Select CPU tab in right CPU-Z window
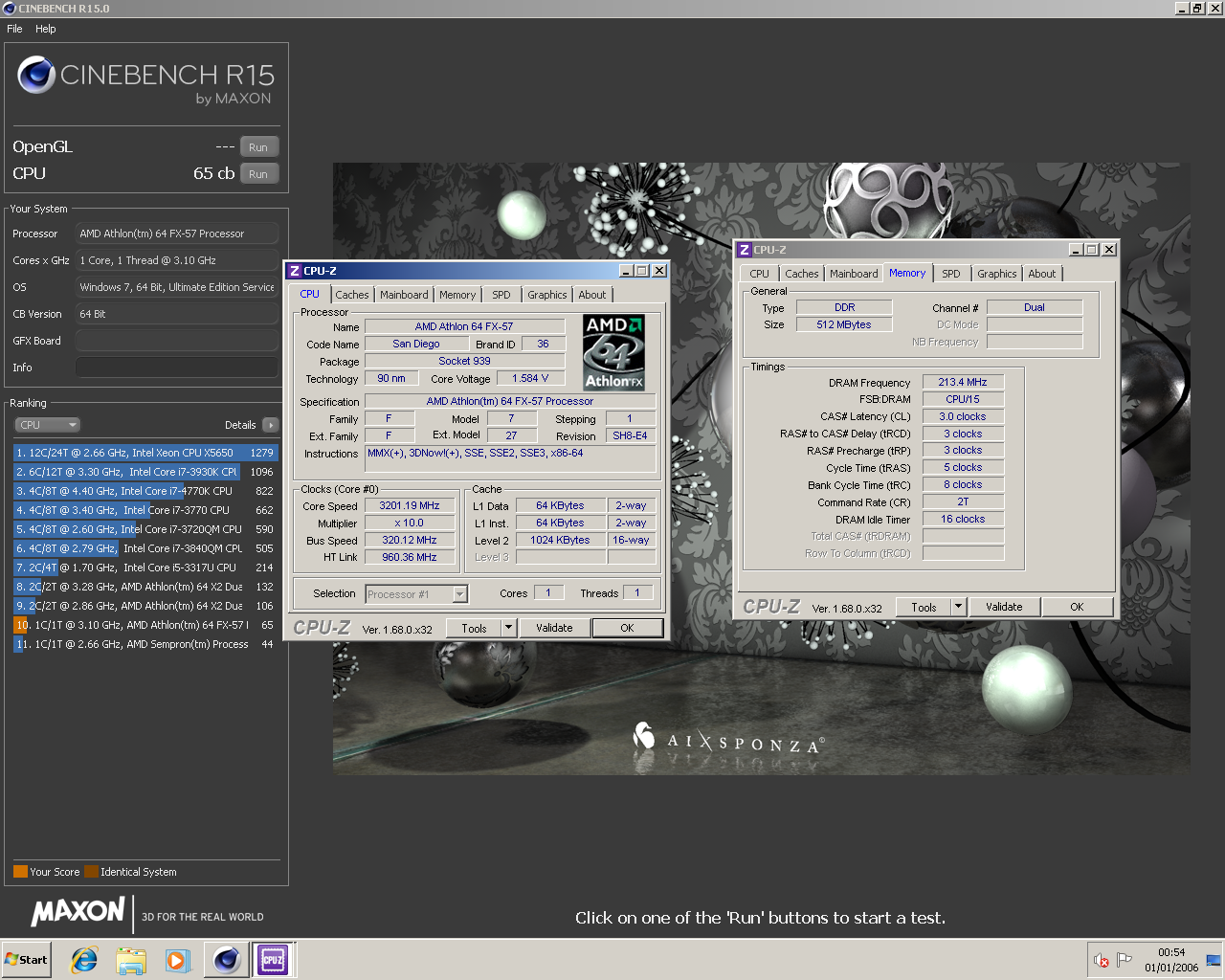The height and width of the screenshot is (980, 1225). pos(760,274)
